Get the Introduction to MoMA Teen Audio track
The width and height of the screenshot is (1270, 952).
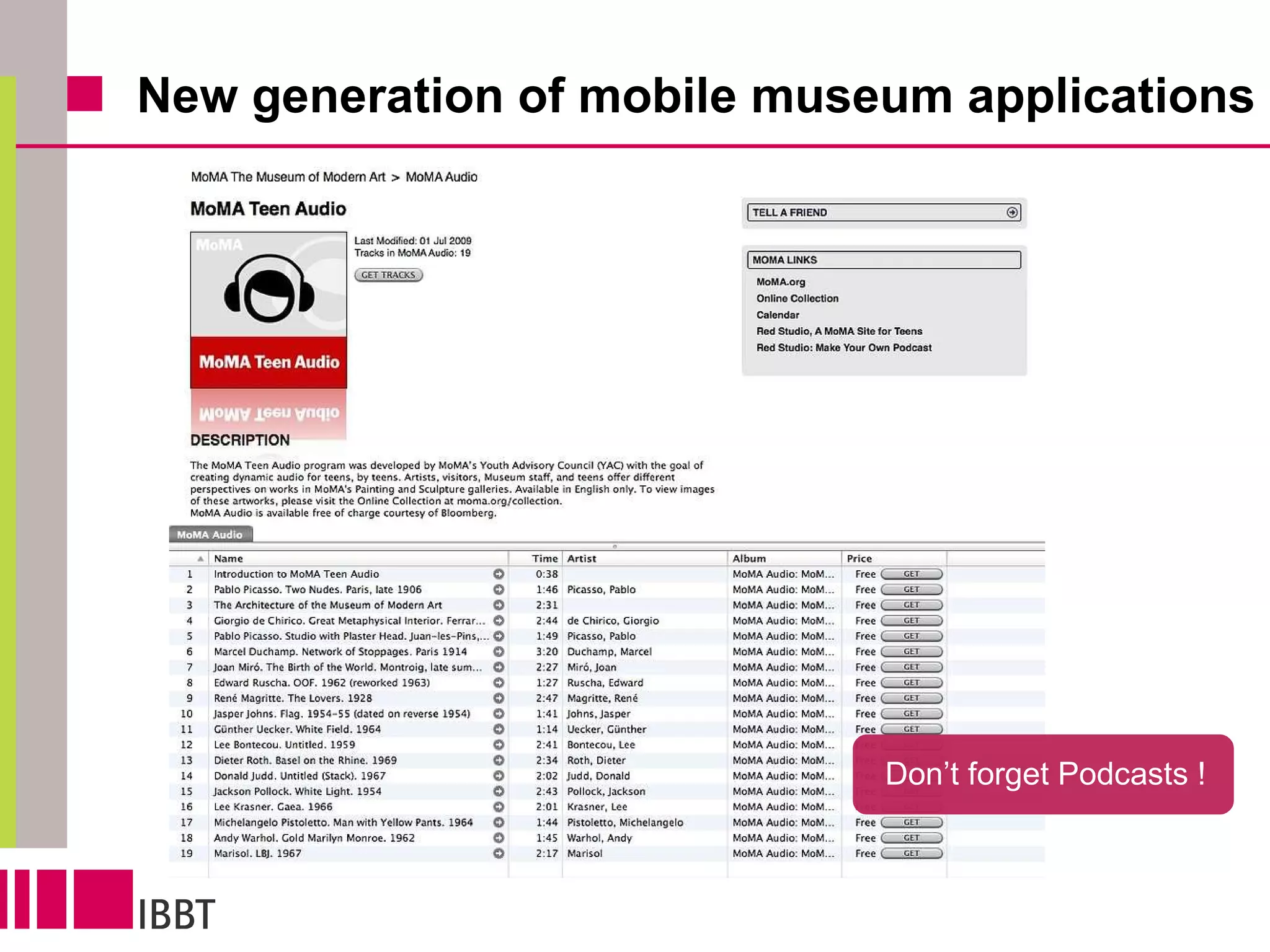[912, 574]
